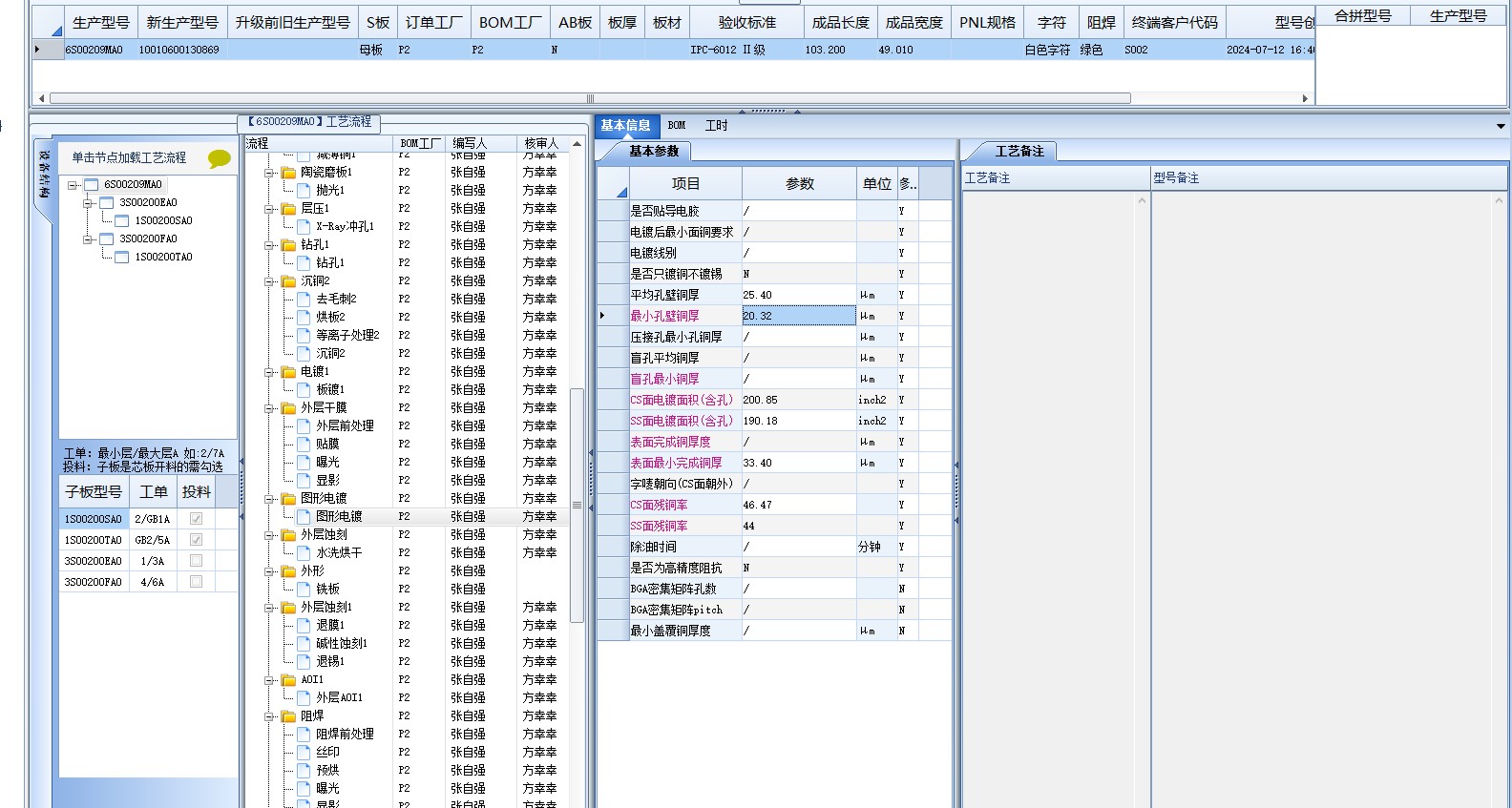The height and width of the screenshot is (808, 1512).
Task: Click the 合拼型号 column header
Action: point(1362,16)
